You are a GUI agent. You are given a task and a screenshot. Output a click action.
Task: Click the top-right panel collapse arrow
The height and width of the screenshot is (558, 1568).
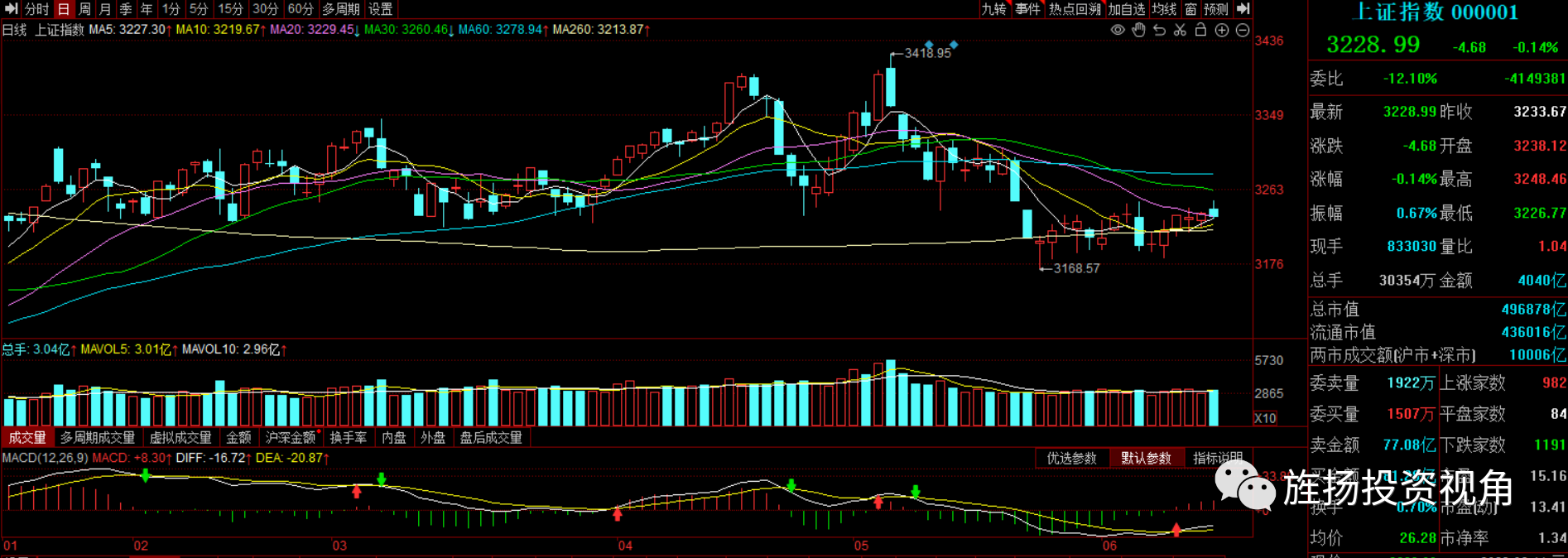click(1243, 9)
